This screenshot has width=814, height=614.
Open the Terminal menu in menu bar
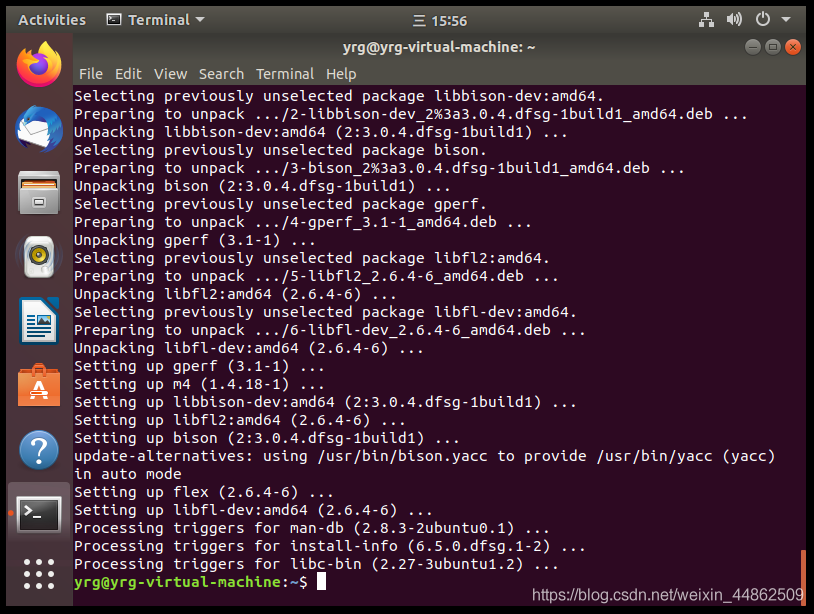point(285,74)
